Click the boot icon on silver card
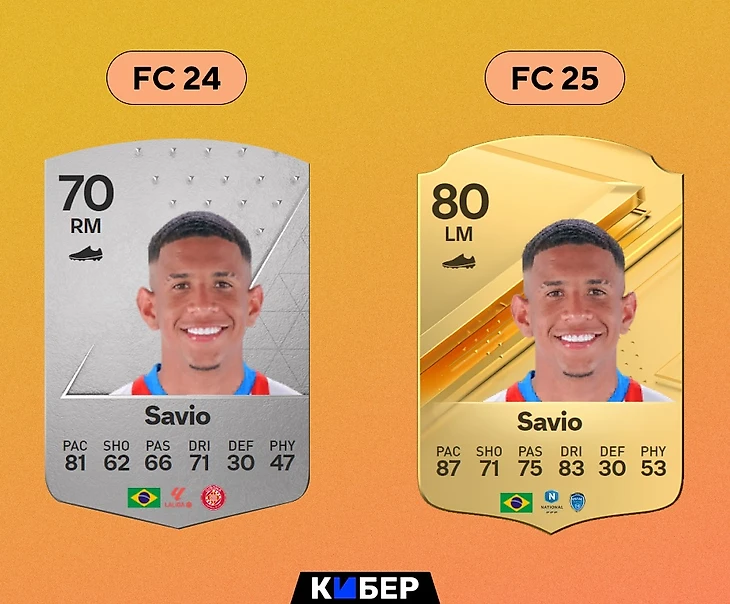 (x=86, y=254)
